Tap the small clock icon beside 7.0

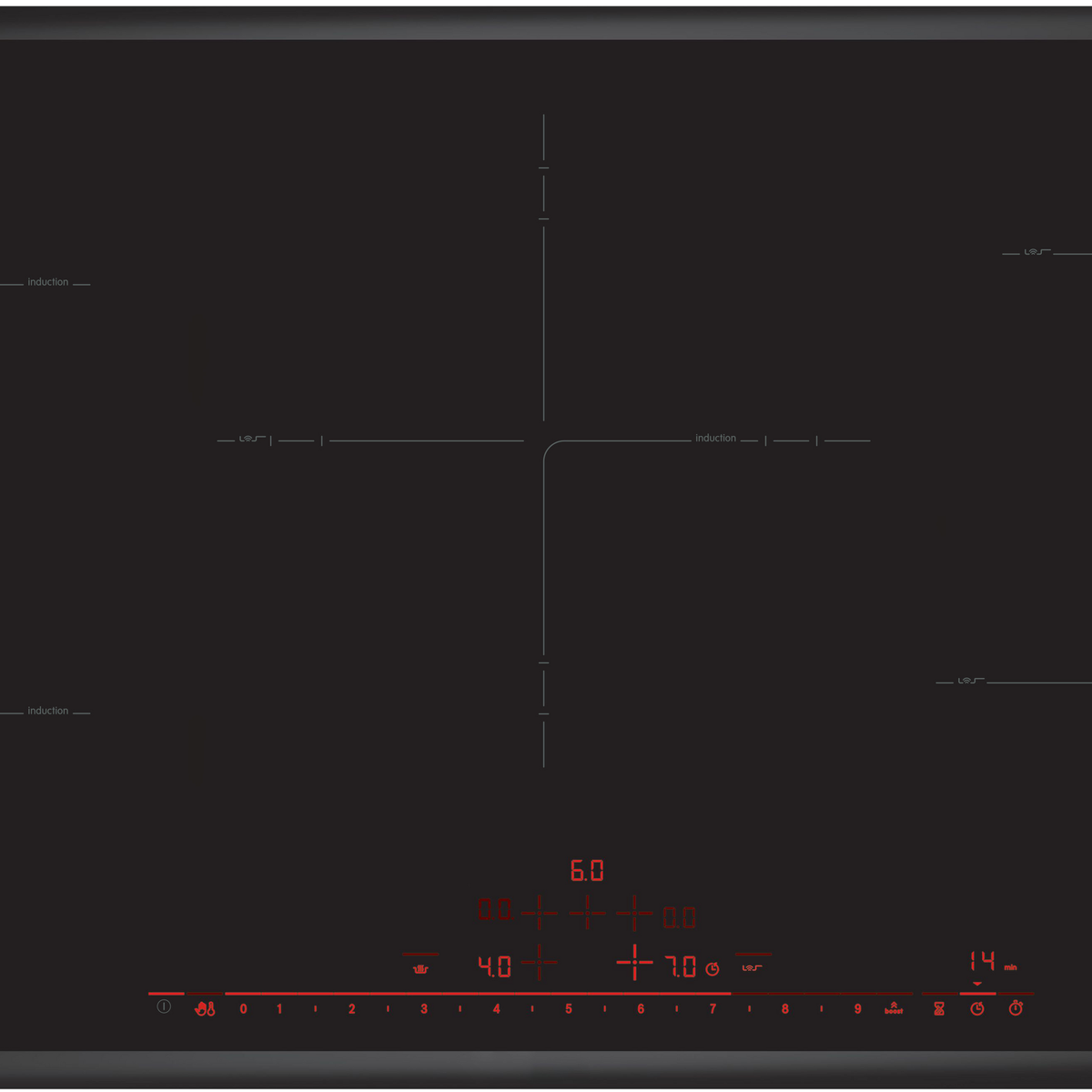[713, 969]
